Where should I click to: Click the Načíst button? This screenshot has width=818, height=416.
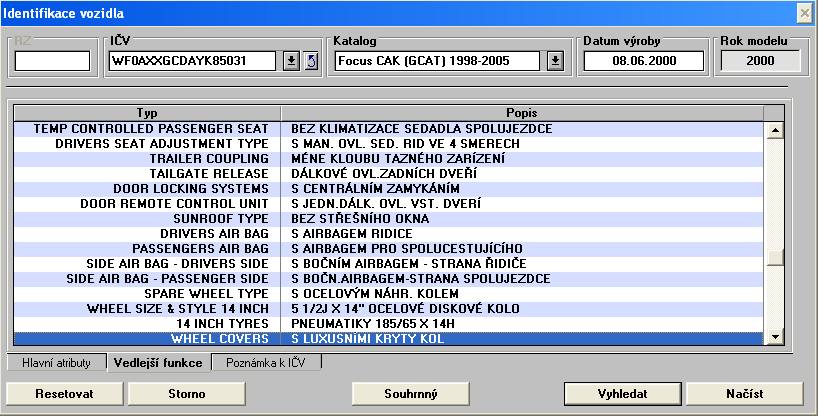(744, 393)
